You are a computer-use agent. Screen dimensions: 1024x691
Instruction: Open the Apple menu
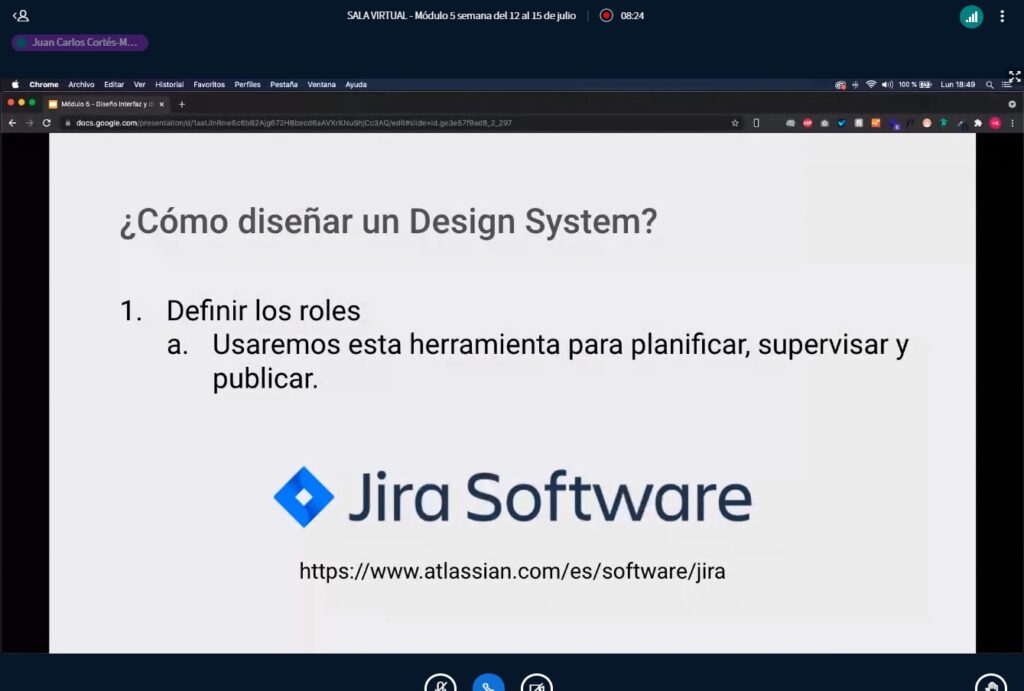coord(15,84)
